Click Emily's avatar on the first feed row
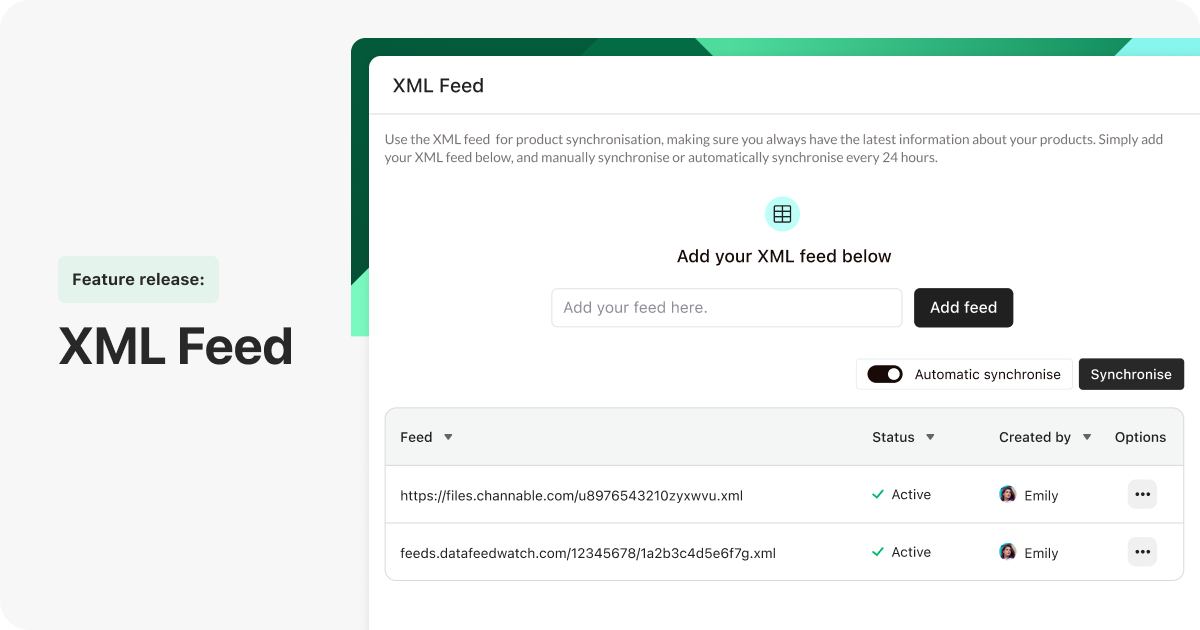Screen dimensions: 1200x630 [1007, 494]
